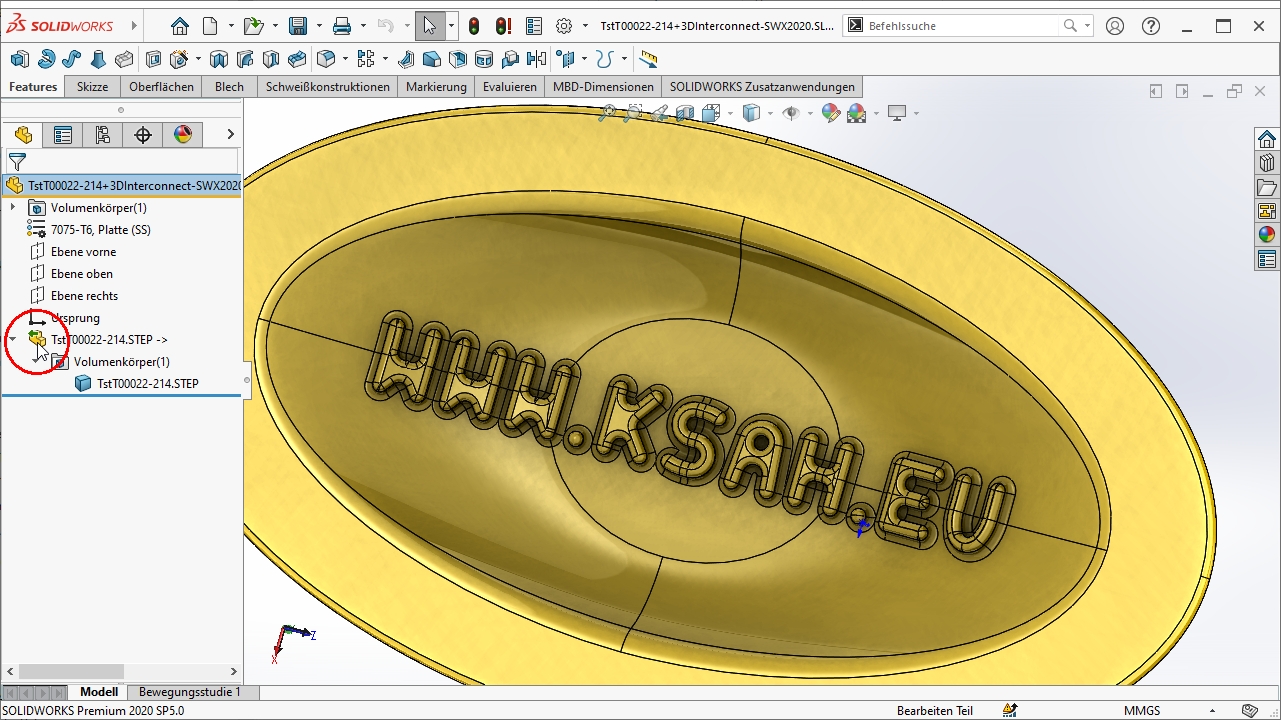Zoom to Fit in the view toolbar
Screen dimensions: 1281x720
[x=607, y=113]
